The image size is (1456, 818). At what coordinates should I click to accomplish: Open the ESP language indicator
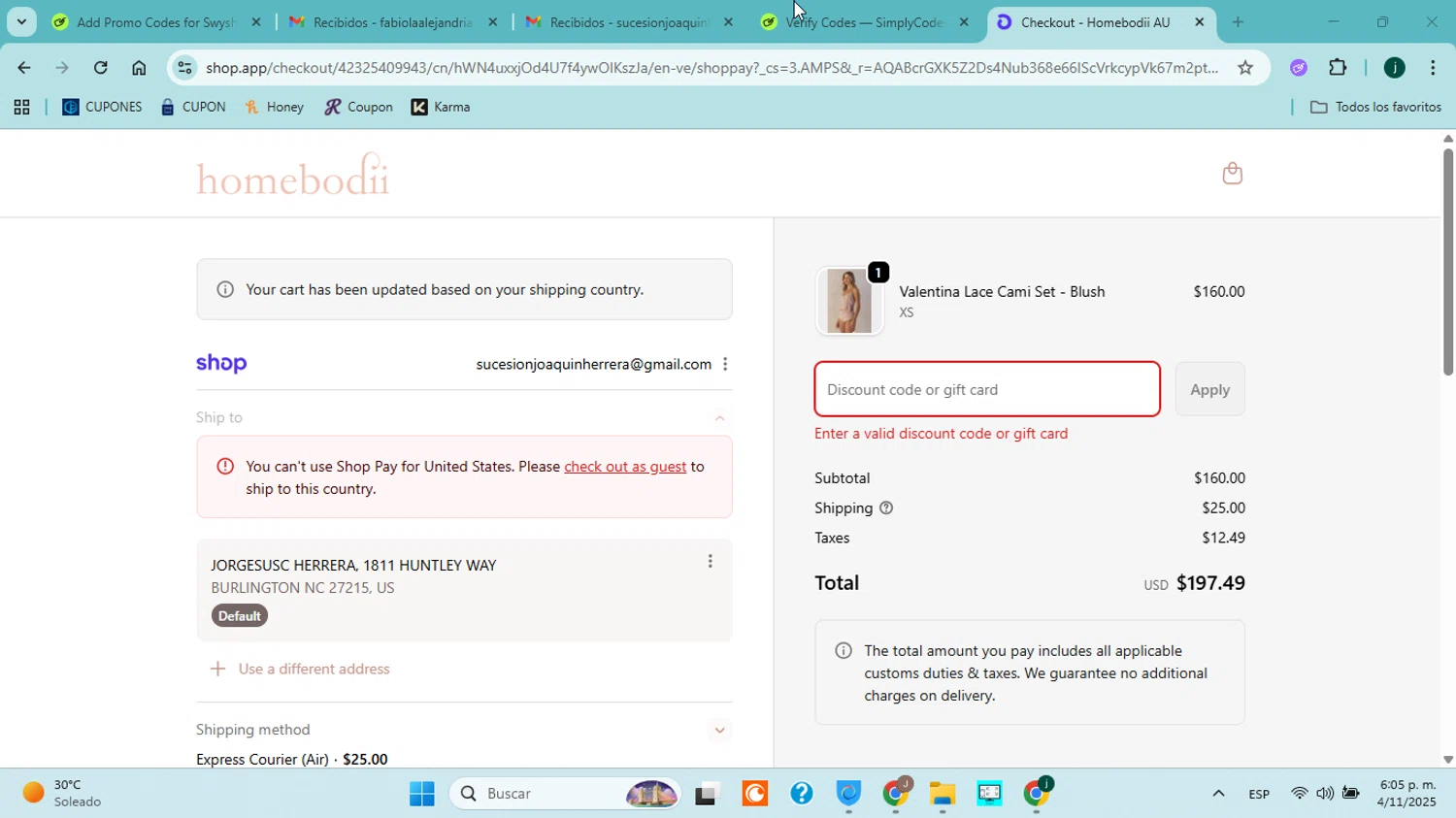(1259, 794)
